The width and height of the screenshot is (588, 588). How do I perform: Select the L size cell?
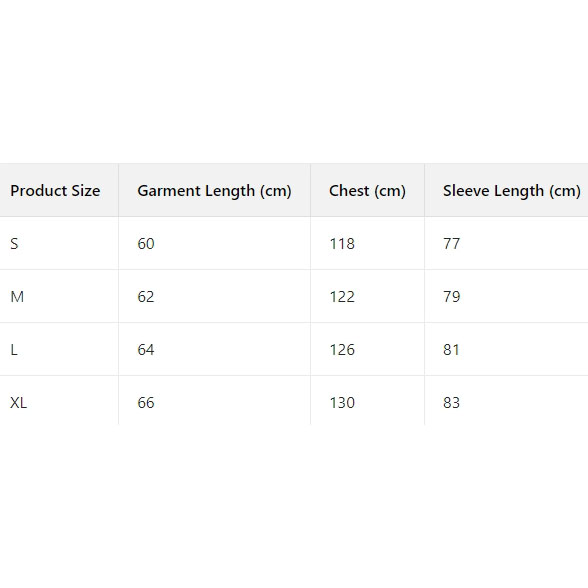coord(14,350)
